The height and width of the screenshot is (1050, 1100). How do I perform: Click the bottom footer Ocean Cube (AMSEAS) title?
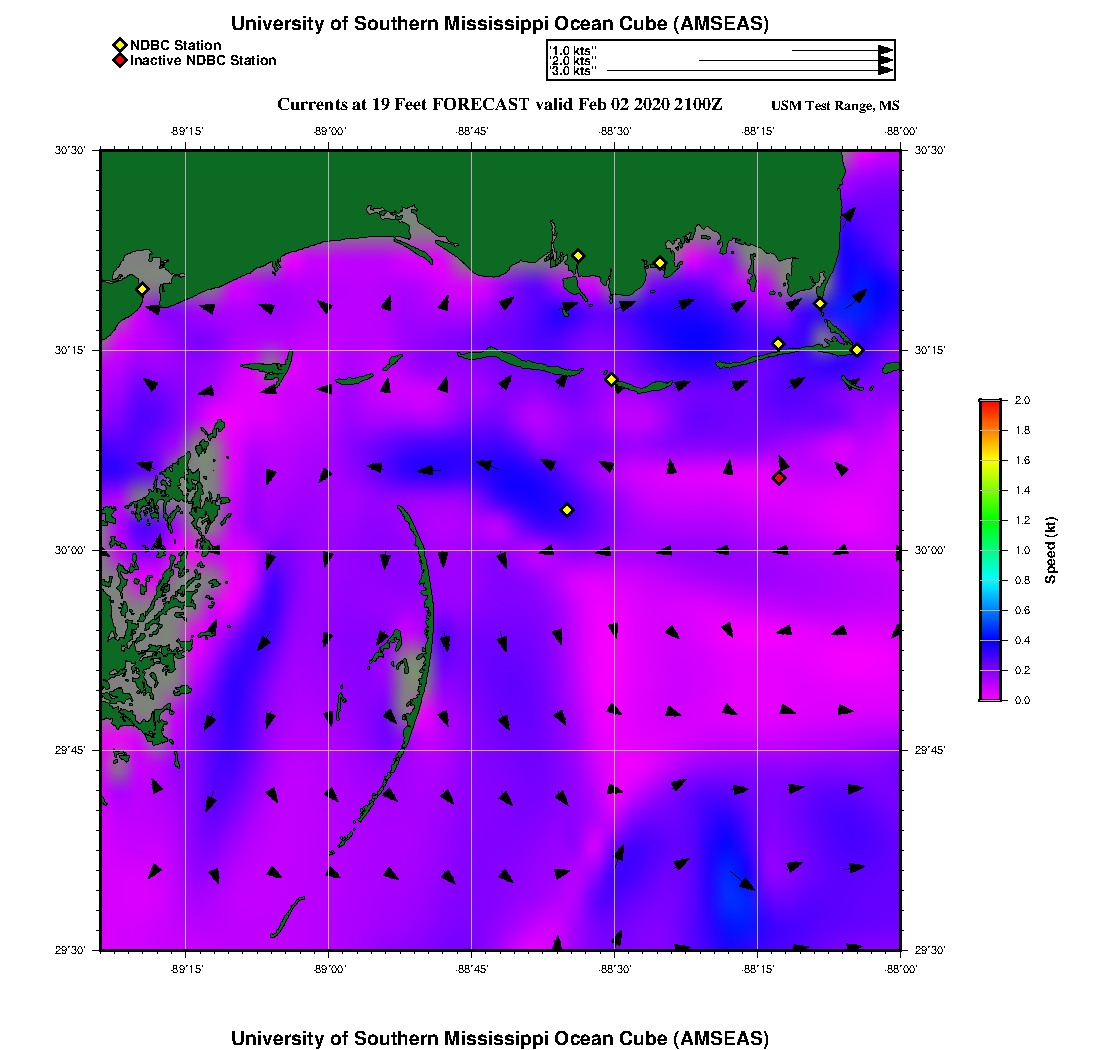pos(499,1038)
